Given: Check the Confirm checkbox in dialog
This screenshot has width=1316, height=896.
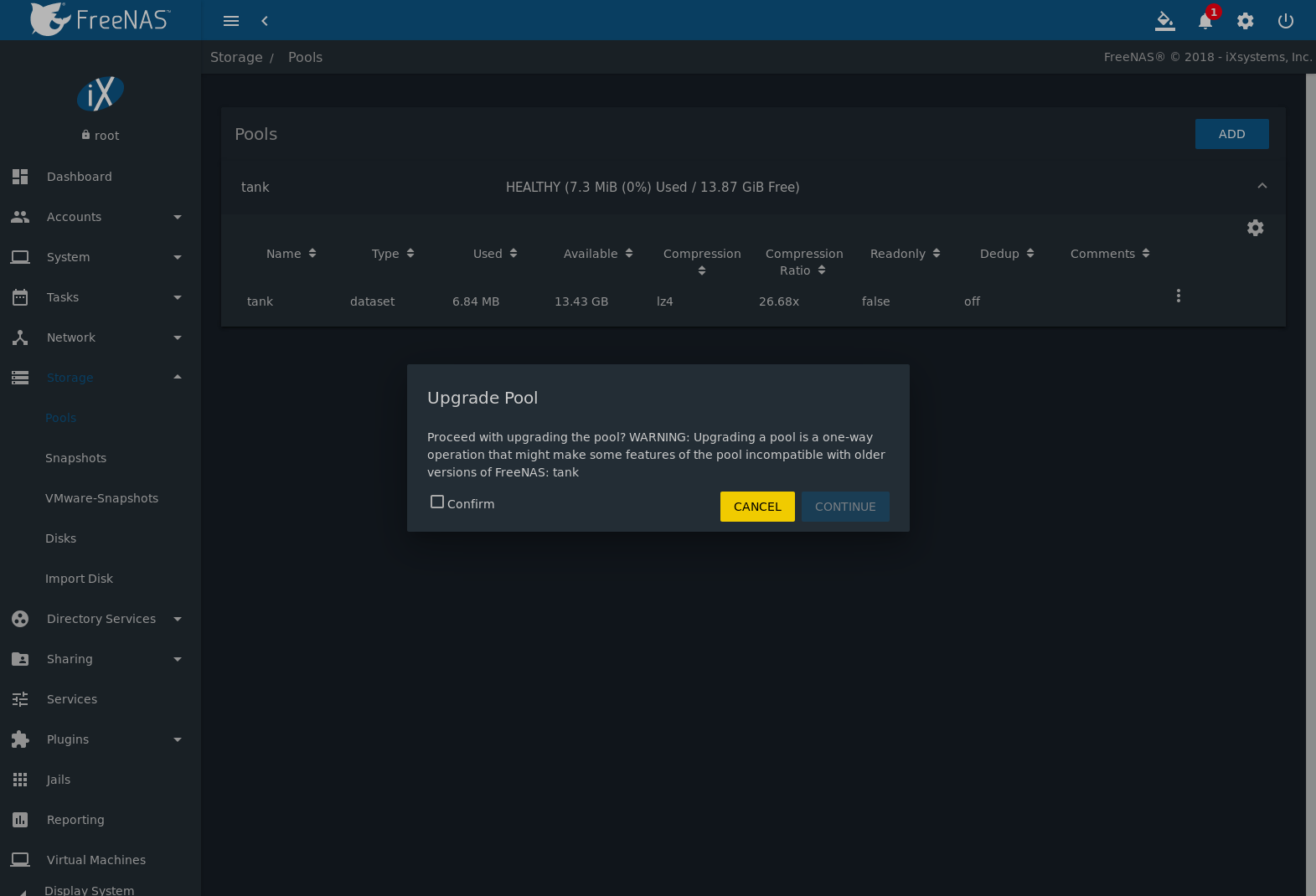Looking at the screenshot, I should coord(437,502).
